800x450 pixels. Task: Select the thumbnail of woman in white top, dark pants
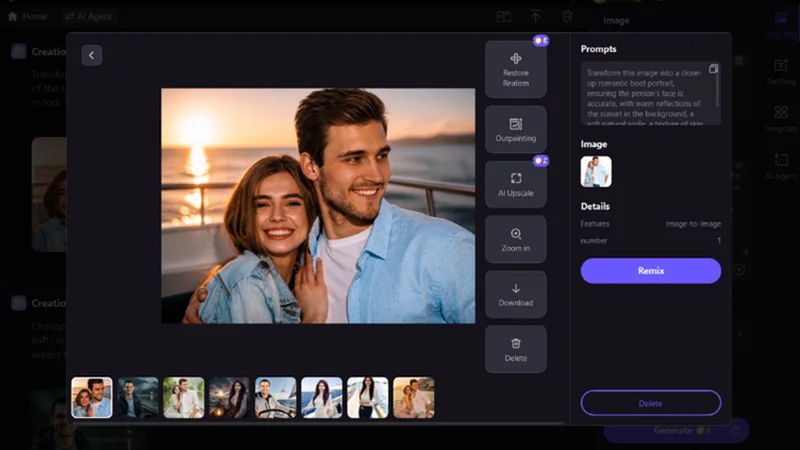pyautogui.click(x=367, y=397)
